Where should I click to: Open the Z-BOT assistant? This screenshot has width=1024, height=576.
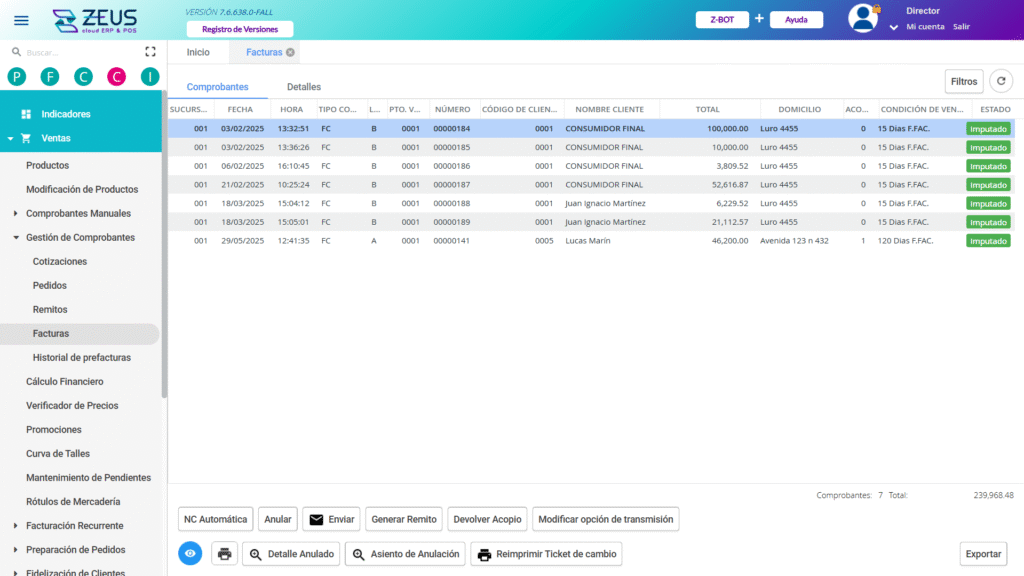point(722,20)
